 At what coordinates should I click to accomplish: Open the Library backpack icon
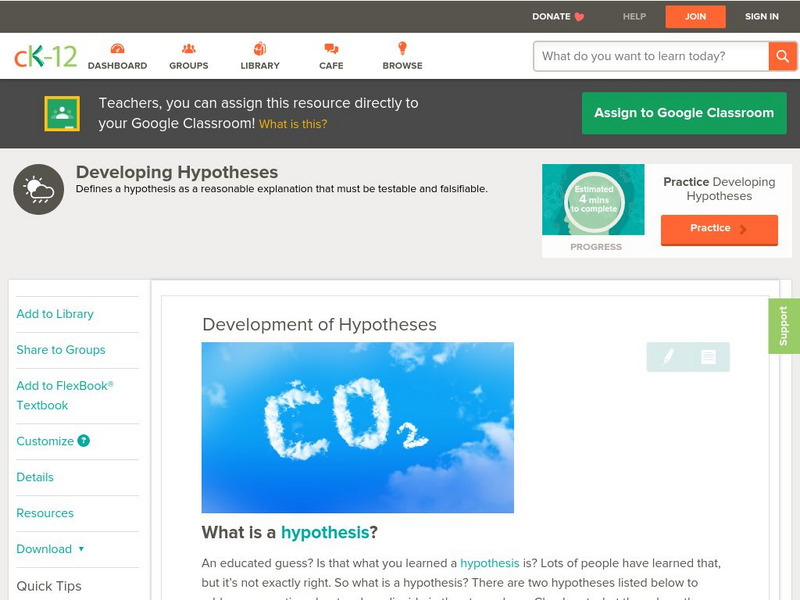[260, 48]
